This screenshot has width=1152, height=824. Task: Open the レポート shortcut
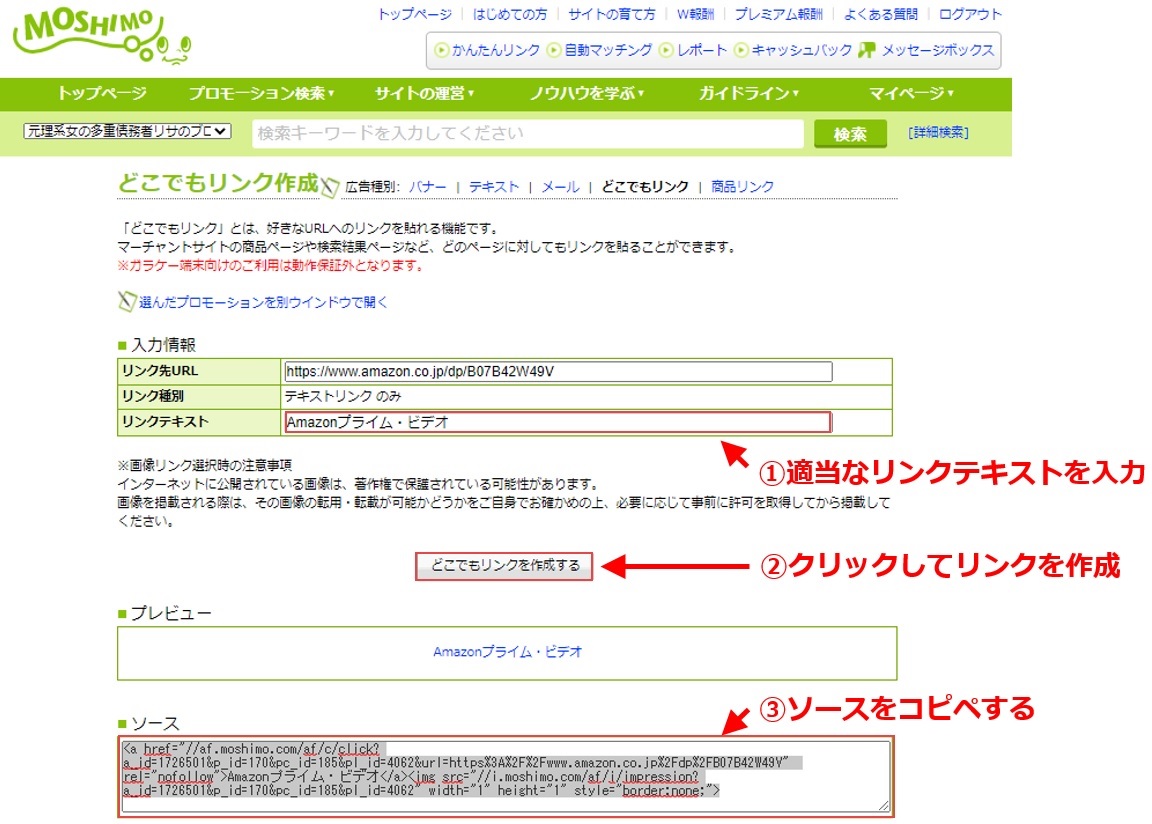tap(702, 50)
